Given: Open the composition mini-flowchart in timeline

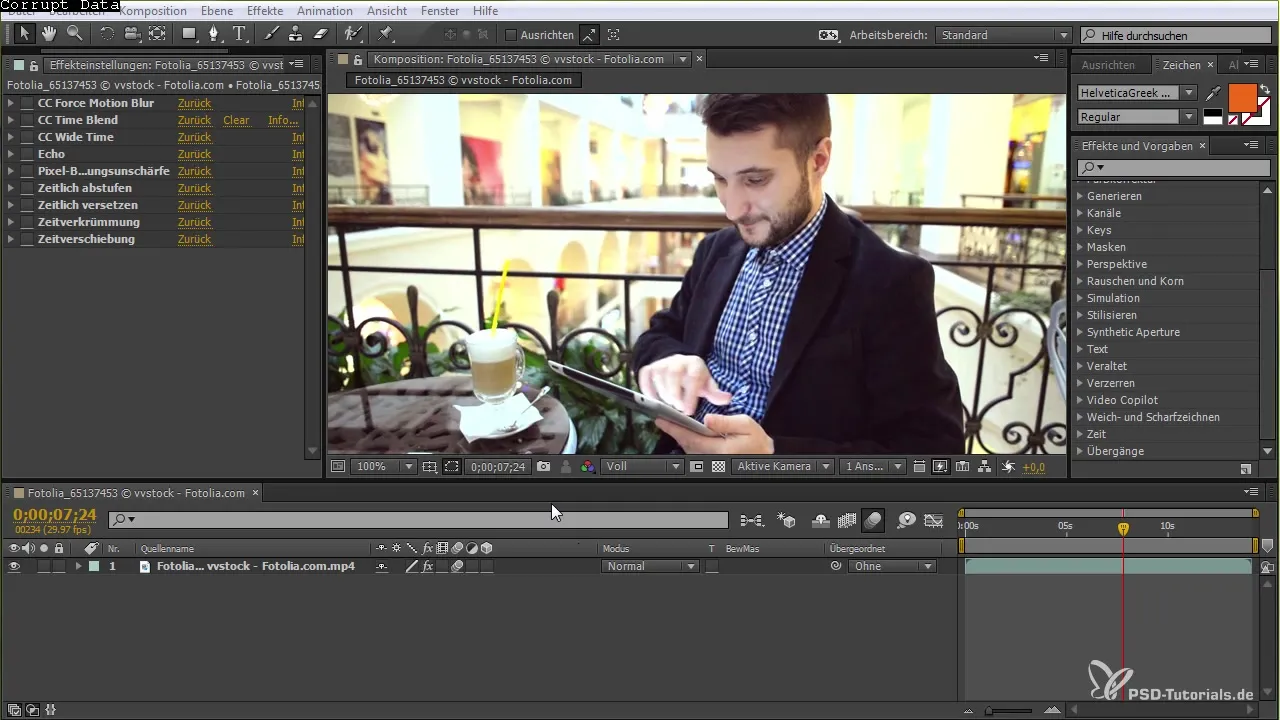Looking at the screenshot, I should [x=752, y=520].
